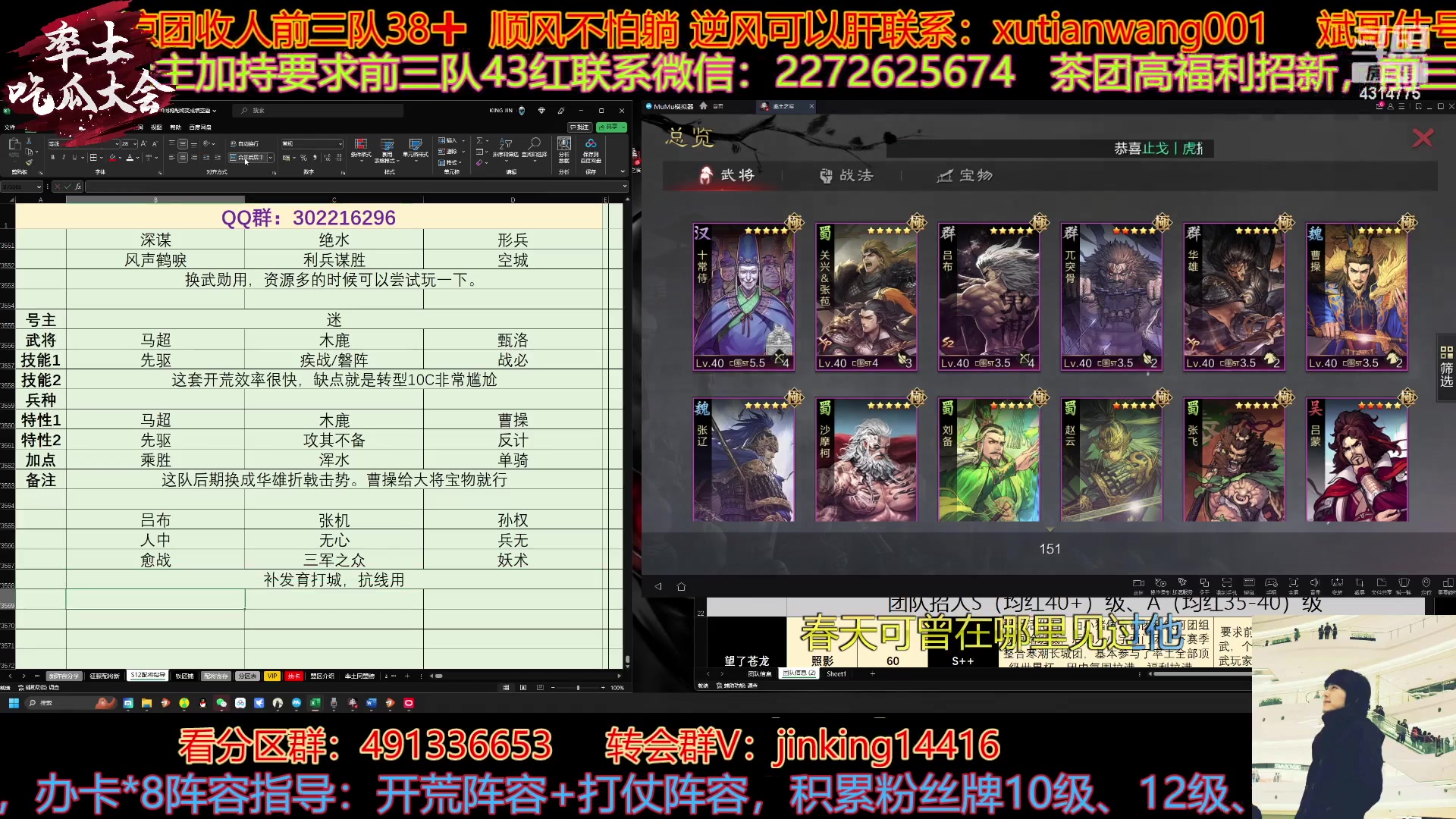The image size is (1456, 819).
Task: Add a new sheet with plus button
Action: [x=407, y=676]
